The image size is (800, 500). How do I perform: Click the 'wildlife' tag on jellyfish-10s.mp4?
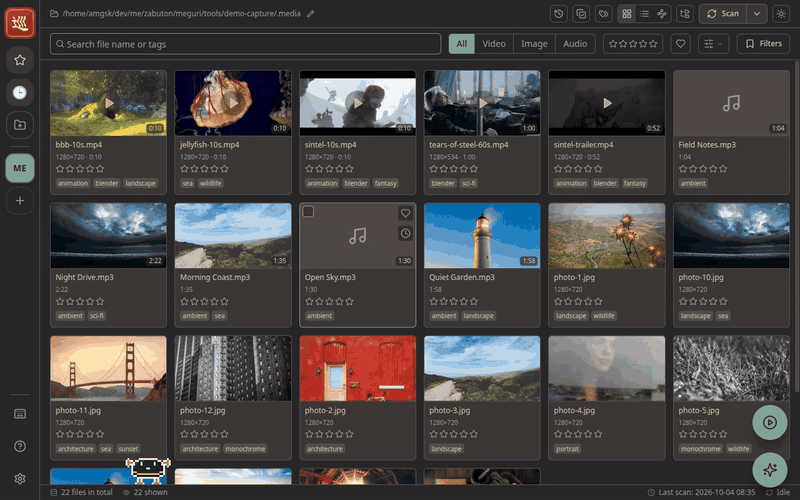[211, 184]
